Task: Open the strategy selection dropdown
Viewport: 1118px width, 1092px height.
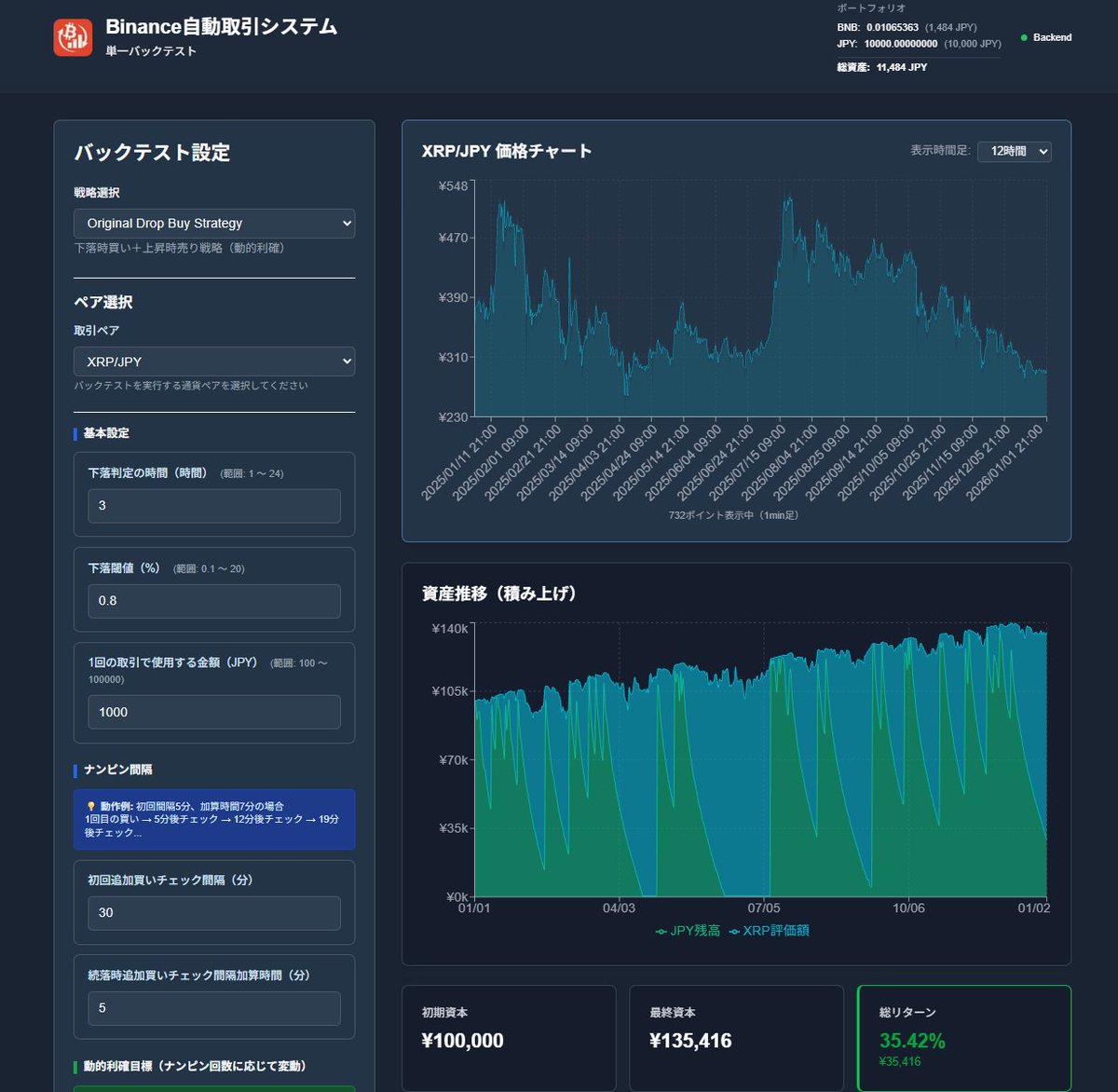Action: click(214, 224)
